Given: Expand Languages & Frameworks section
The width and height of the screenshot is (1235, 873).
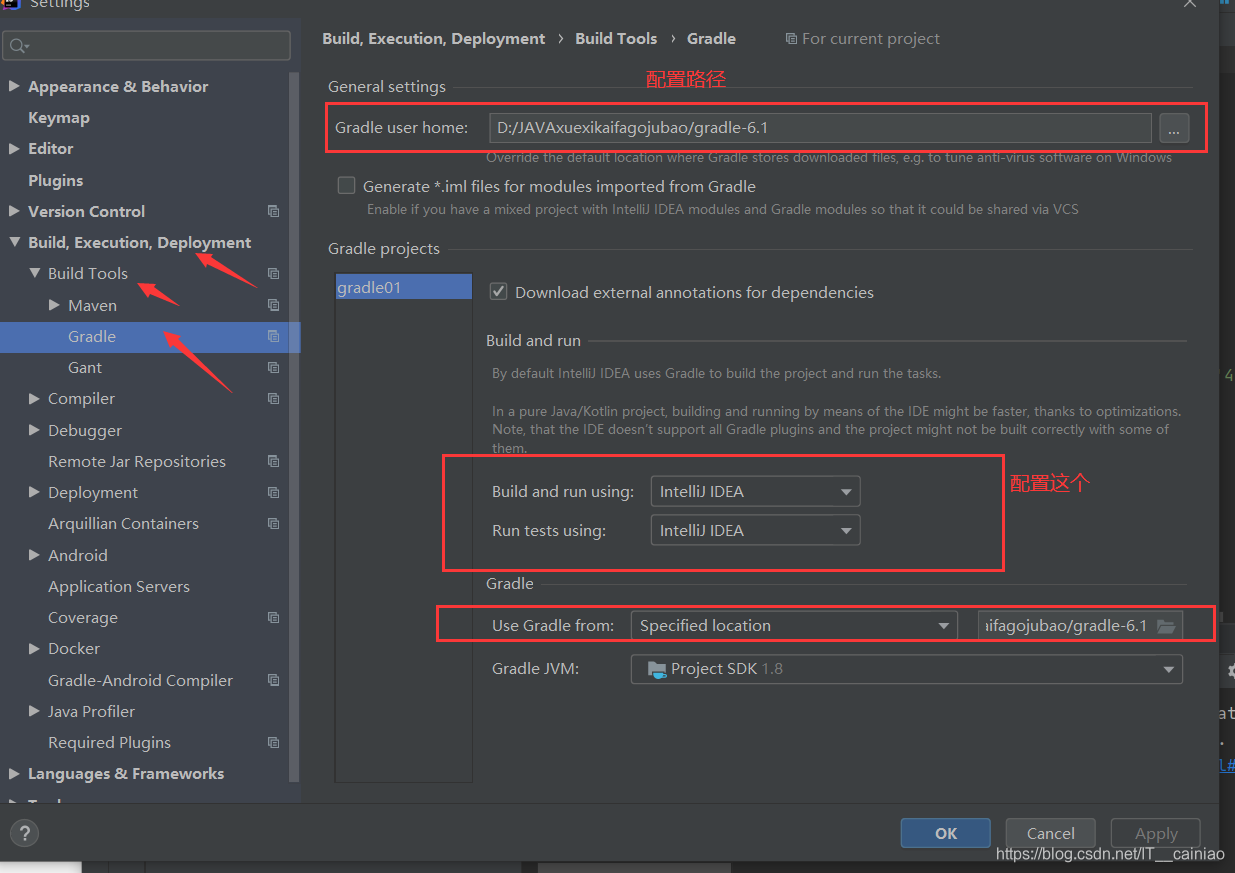Looking at the screenshot, I should point(14,773).
